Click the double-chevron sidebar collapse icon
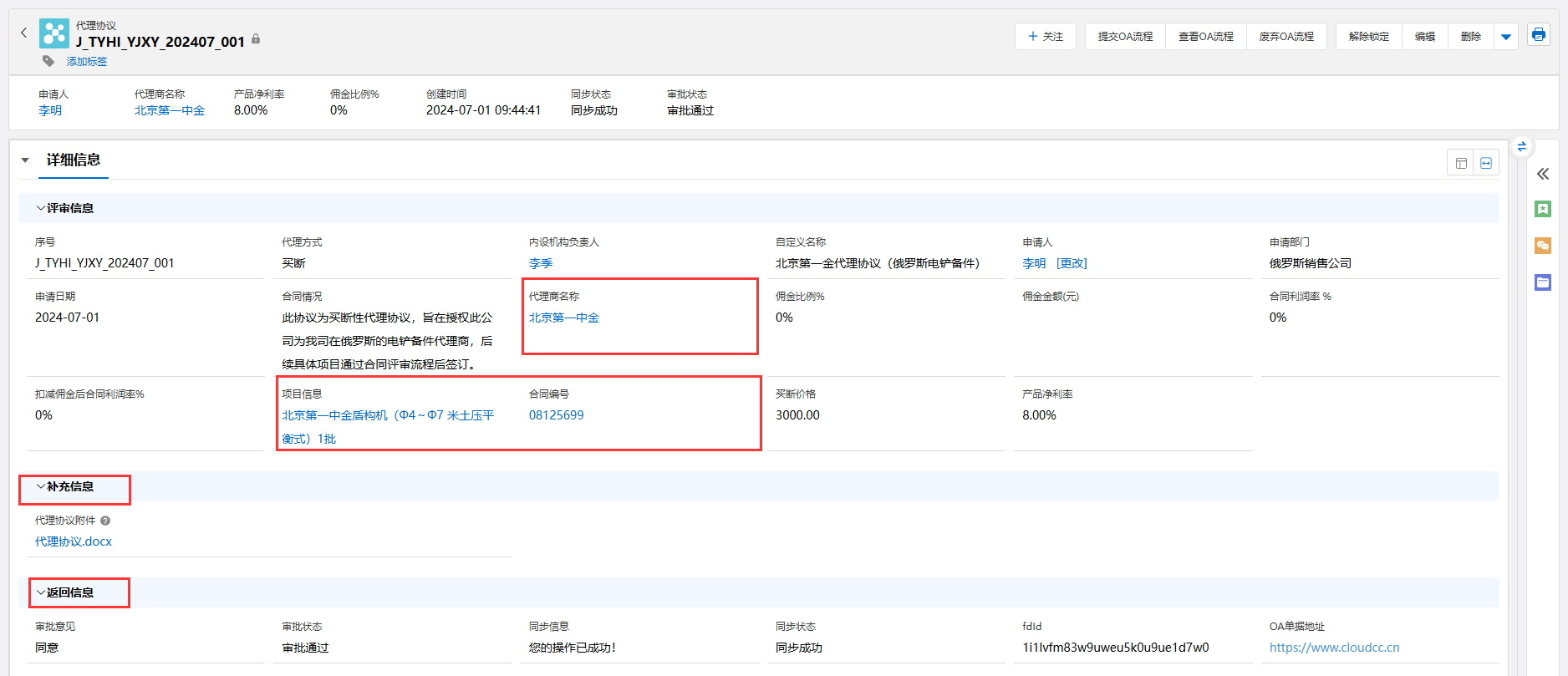Viewport: 1568px width, 676px height. point(1543,174)
